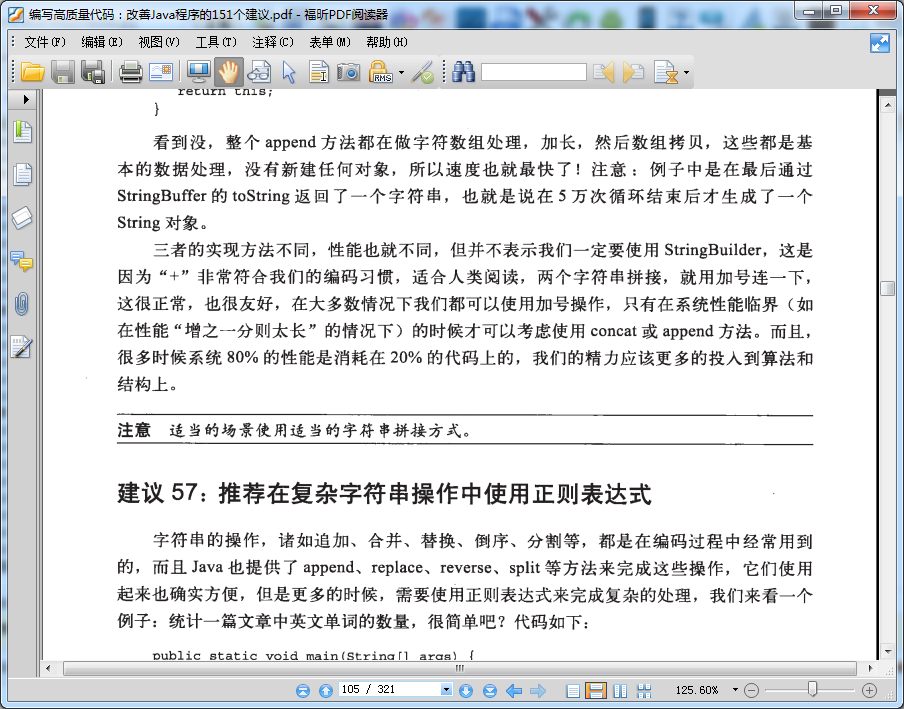
Task: Switch to single page layout
Action: (573, 690)
